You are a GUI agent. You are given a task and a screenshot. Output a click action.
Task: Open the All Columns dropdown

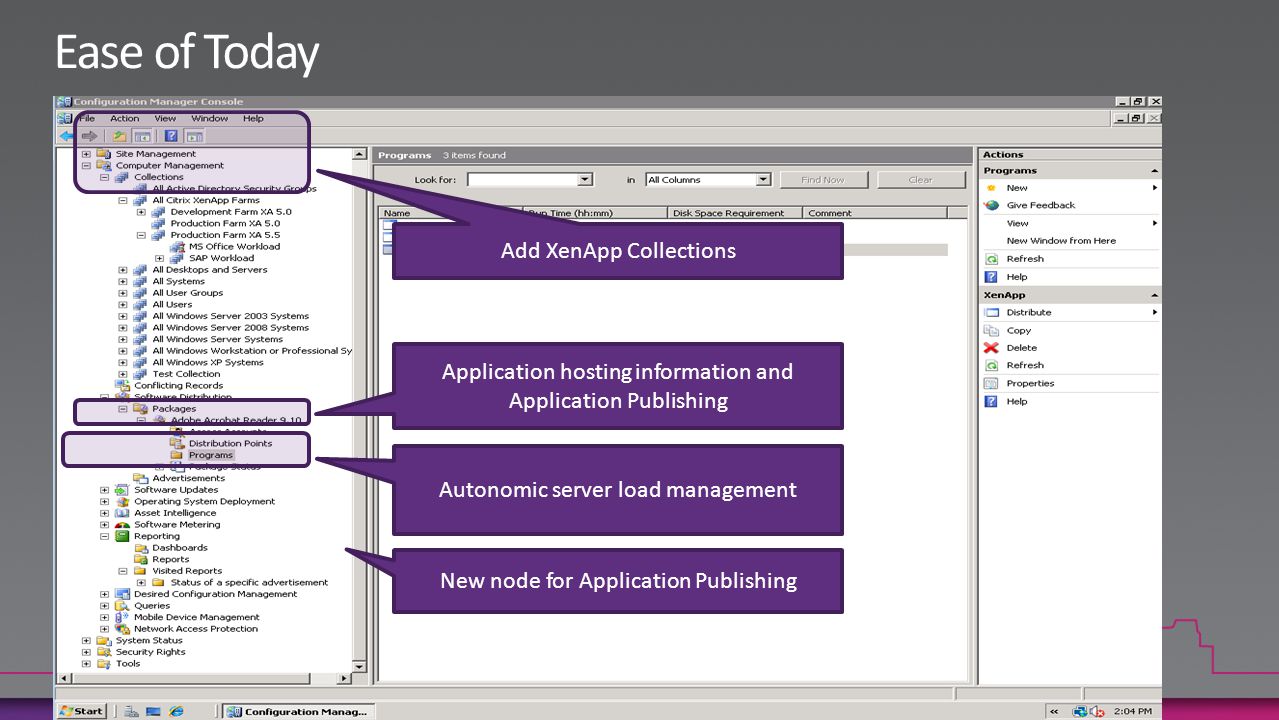point(764,180)
